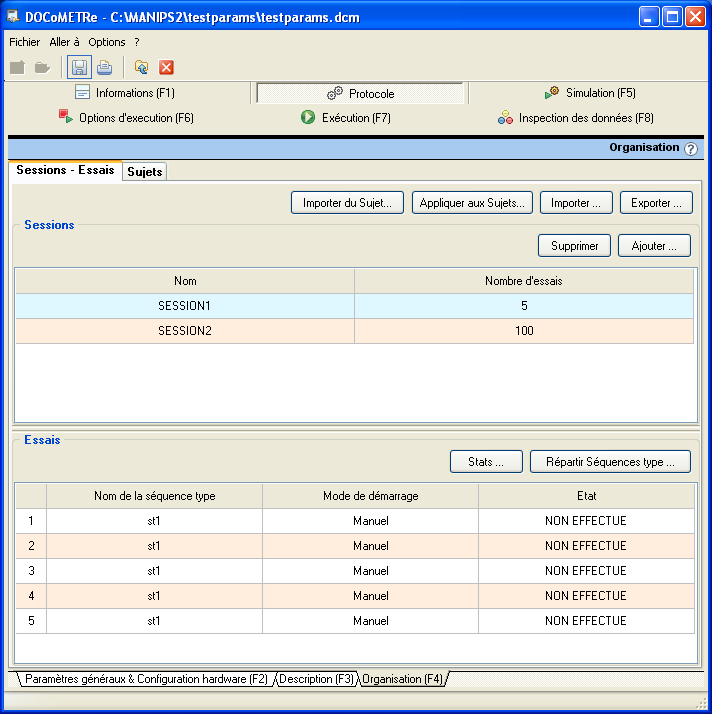Switch to Exécution (F7)
Screen dimensions: 712x714
pos(346,117)
